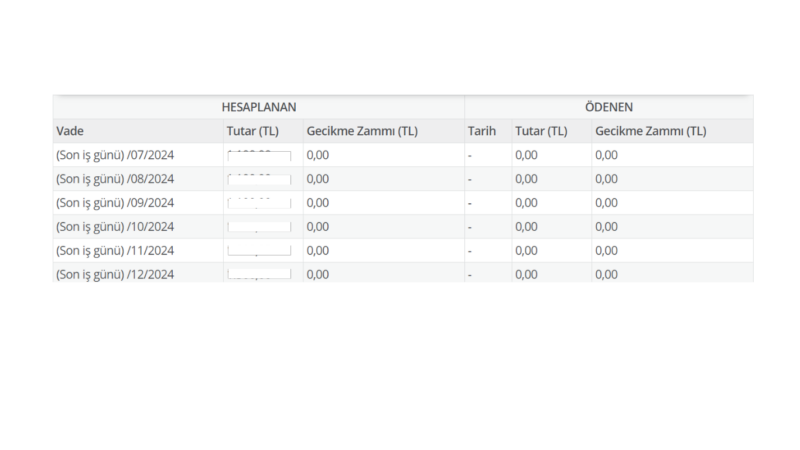800x450 pixels.
Task: Click the masked amount field for 12/2024
Action: tap(259, 274)
